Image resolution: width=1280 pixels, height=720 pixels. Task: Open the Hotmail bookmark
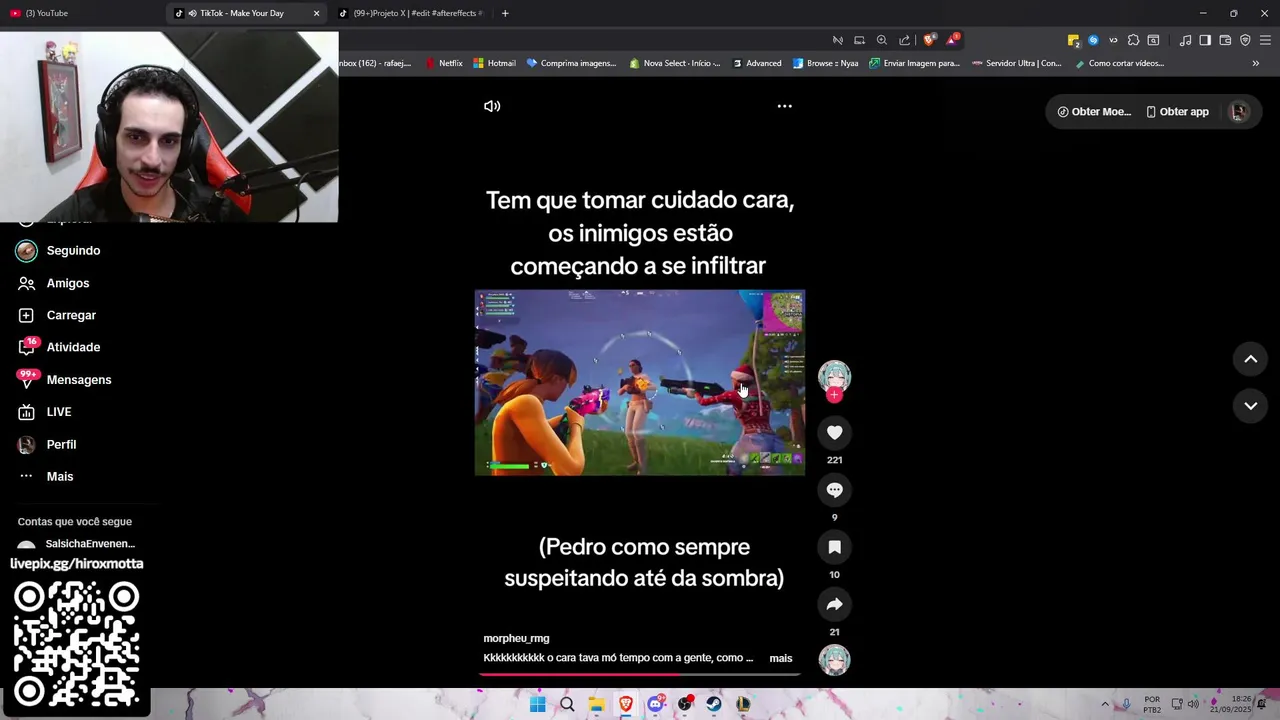494,63
